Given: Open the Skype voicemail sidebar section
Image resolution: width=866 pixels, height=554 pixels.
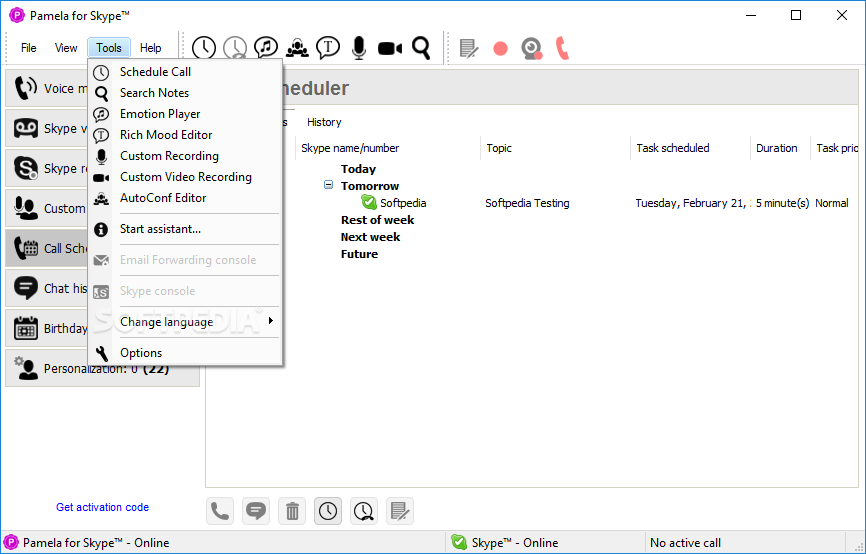Looking at the screenshot, I should [x=47, y=128].
